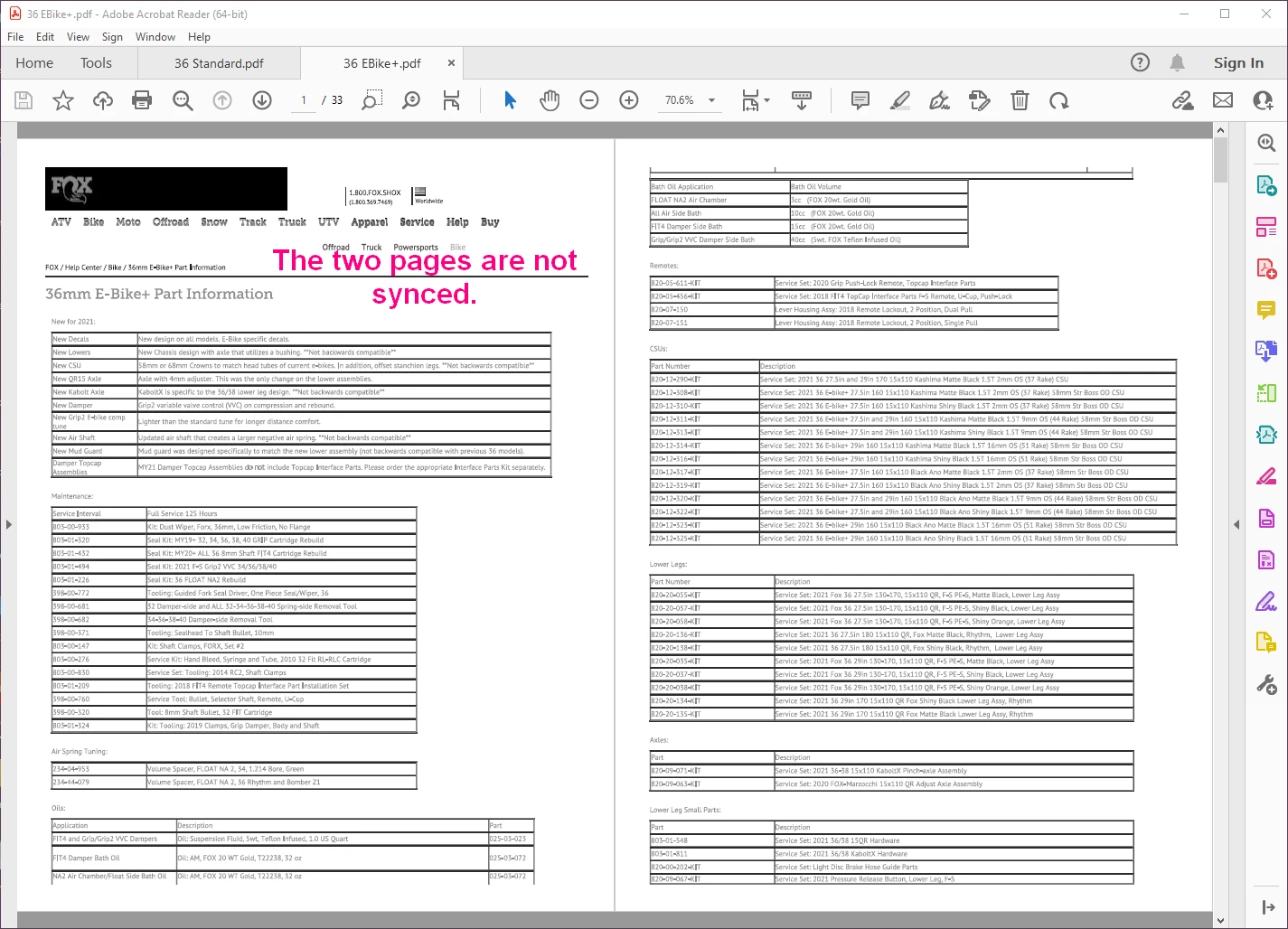Click the 'Bike' link in FOX navigation

93,221
